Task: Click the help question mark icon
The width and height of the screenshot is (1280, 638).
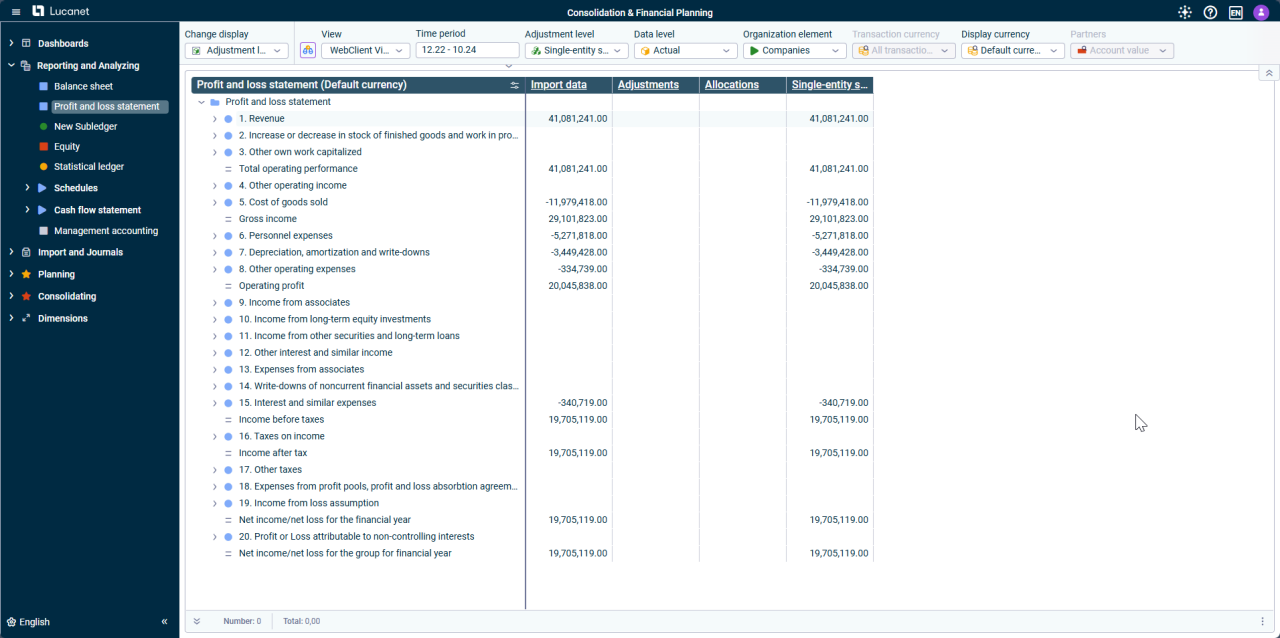Action: click(1210, 12)
